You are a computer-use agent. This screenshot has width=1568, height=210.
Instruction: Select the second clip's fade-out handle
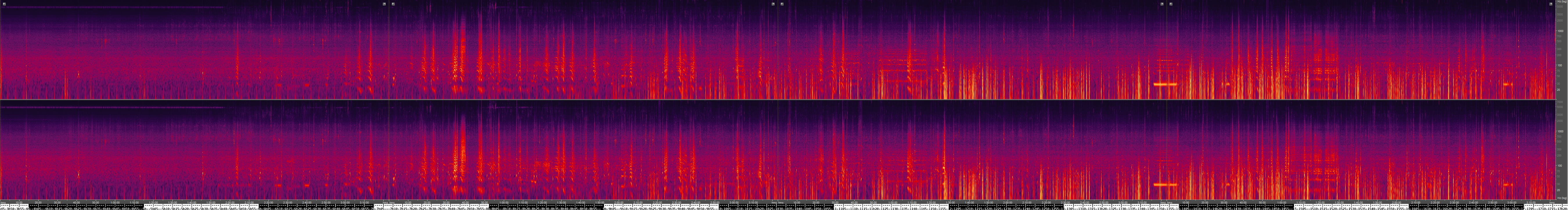point(773,4)
